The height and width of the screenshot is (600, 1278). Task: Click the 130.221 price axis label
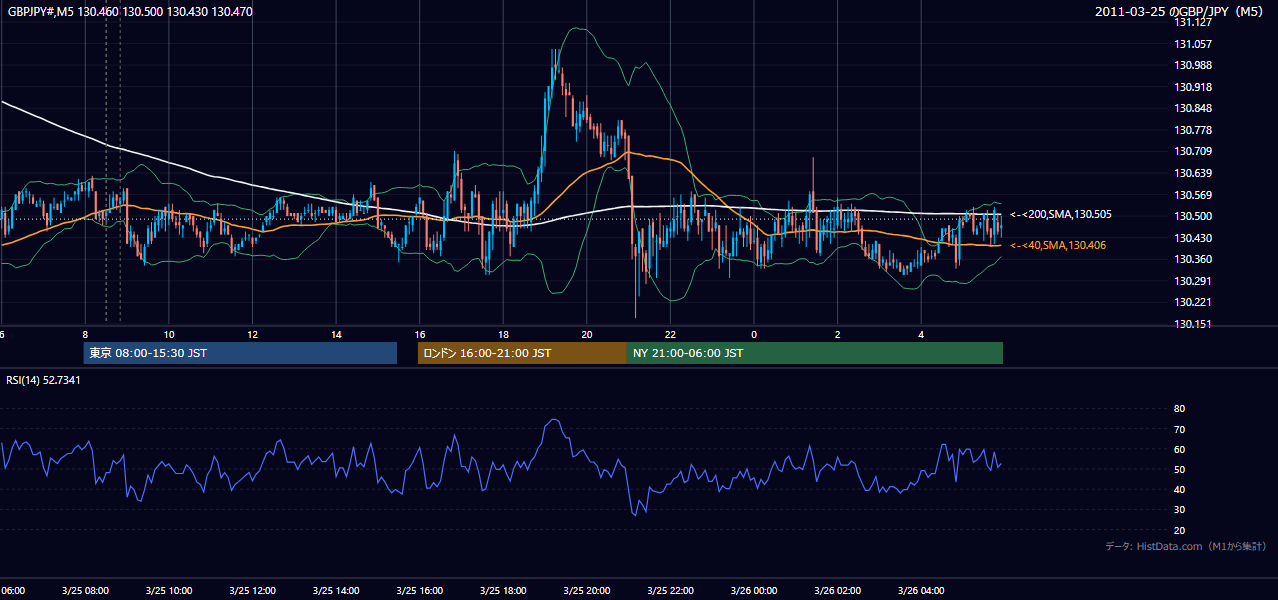tap(1193, 302)
